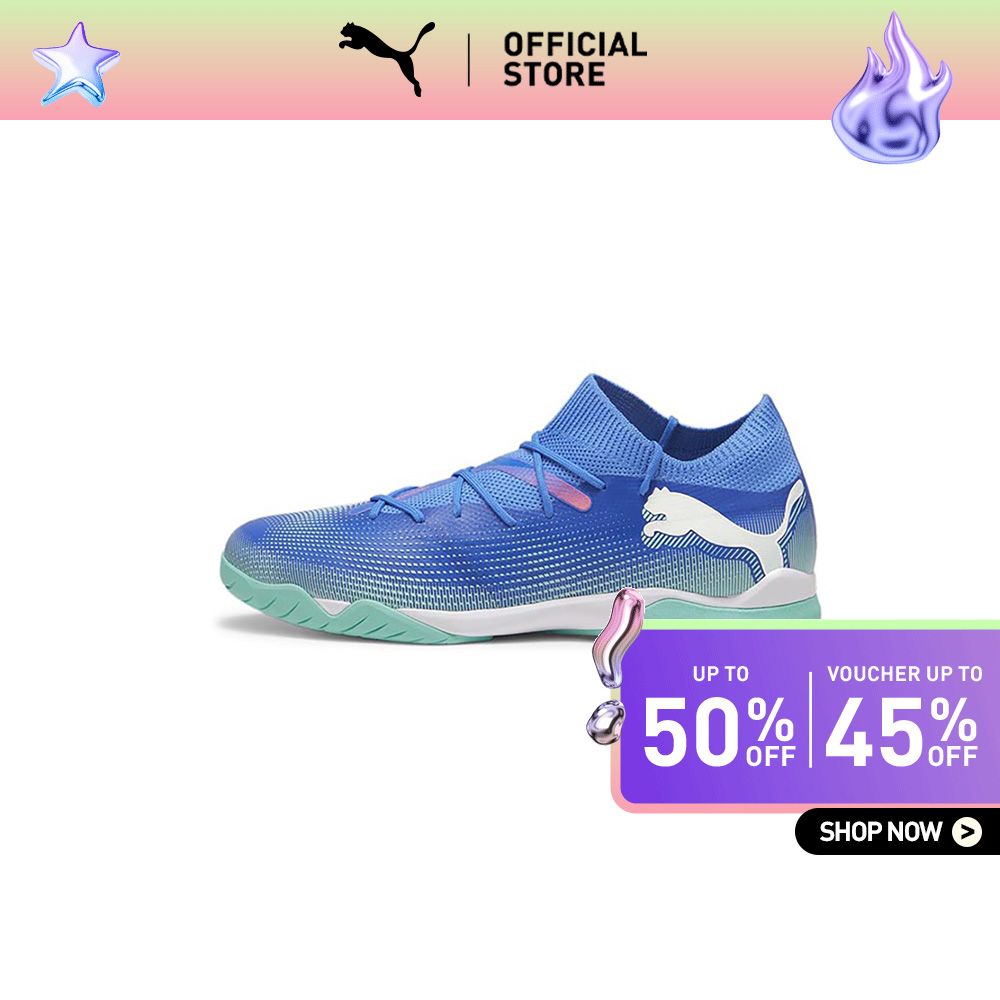Click the gradient header bar

500,60
